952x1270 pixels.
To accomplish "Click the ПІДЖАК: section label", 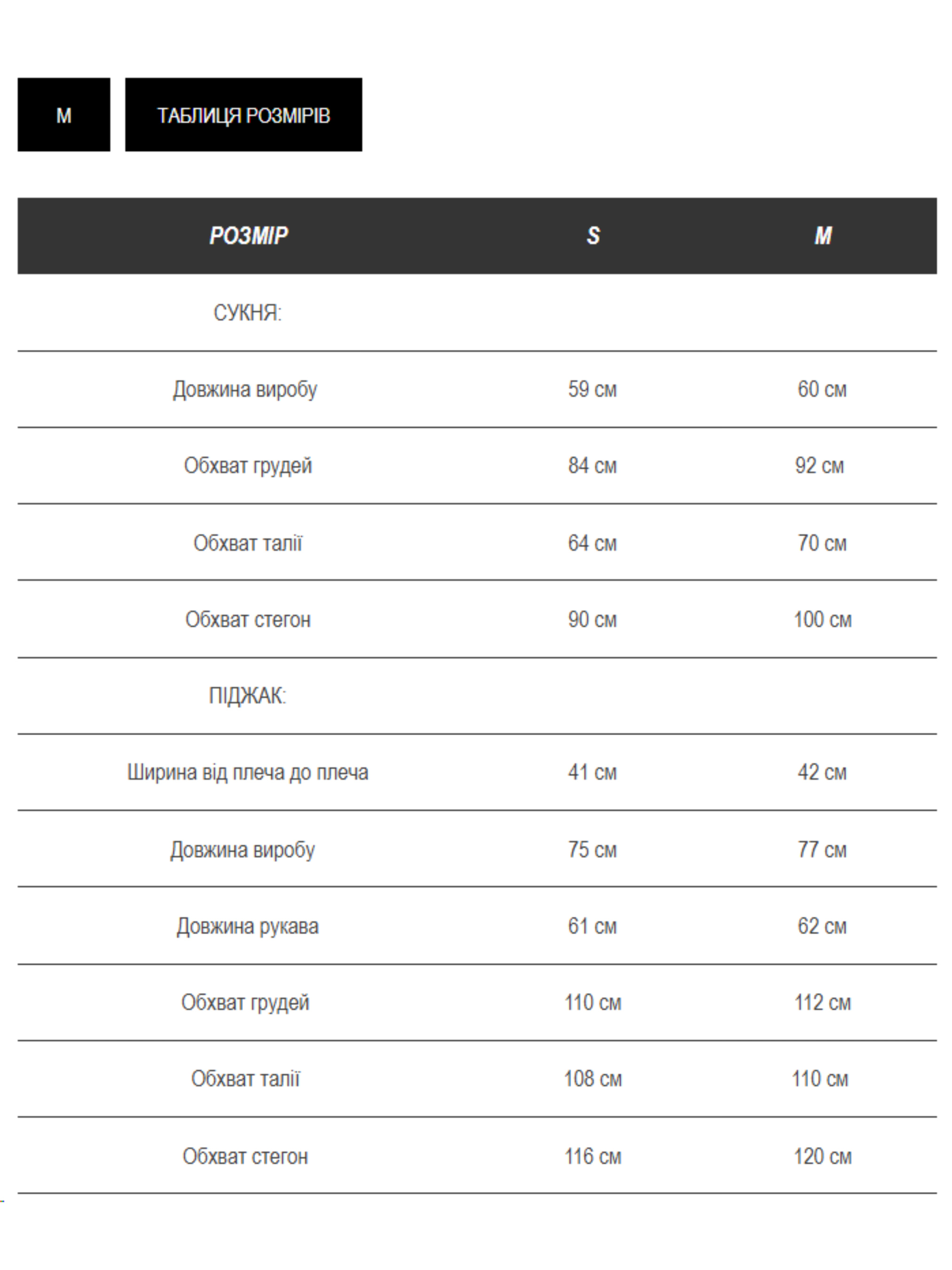I will click(x=247, y=696).
